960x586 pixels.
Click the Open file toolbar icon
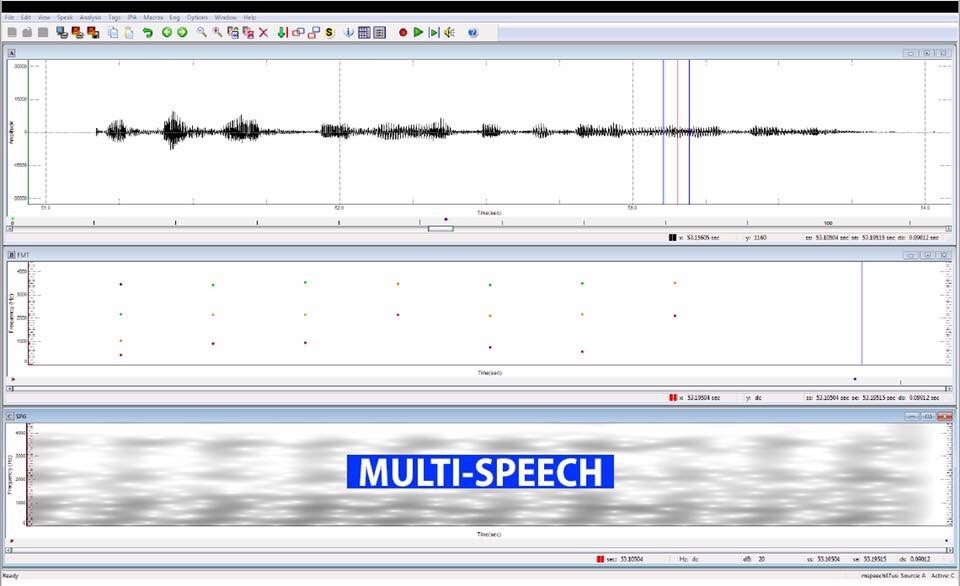pos(28,32)
